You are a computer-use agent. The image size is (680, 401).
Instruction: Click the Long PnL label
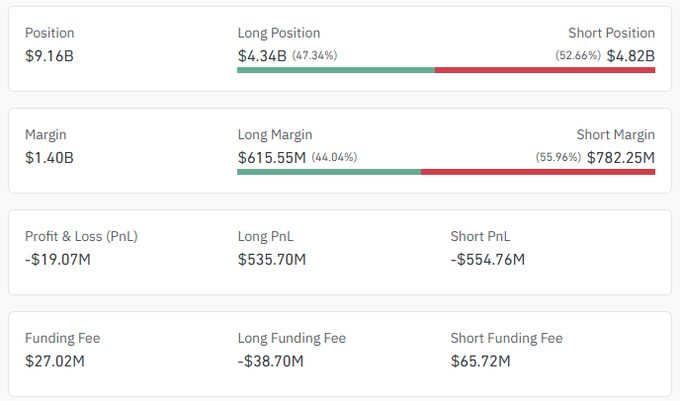click(x=265, y=236)
